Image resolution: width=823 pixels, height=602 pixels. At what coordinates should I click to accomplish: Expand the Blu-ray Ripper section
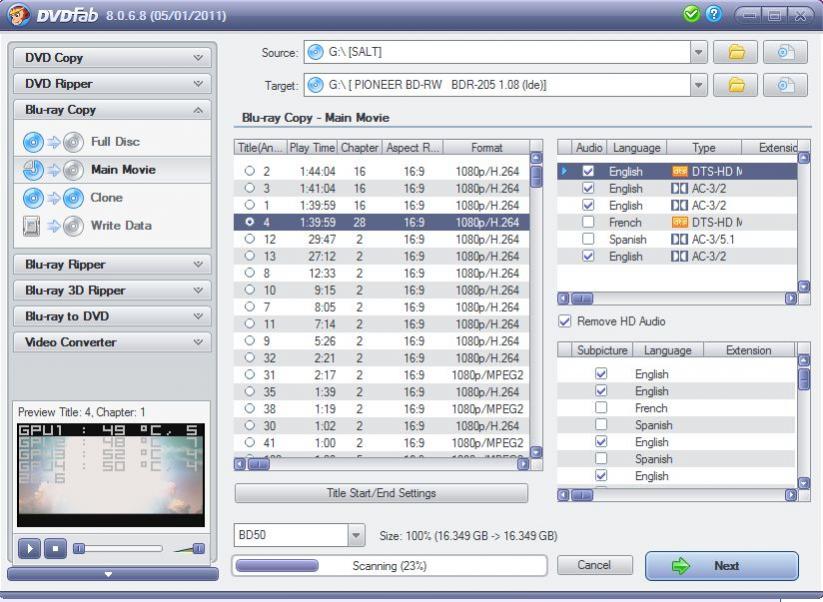(x=112, y=265)
